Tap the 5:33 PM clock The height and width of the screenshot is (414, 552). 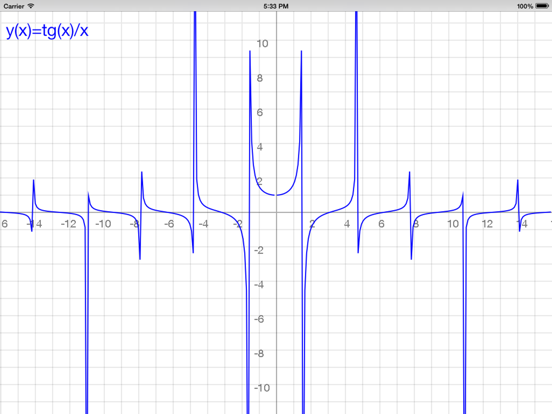coord(276,6)
